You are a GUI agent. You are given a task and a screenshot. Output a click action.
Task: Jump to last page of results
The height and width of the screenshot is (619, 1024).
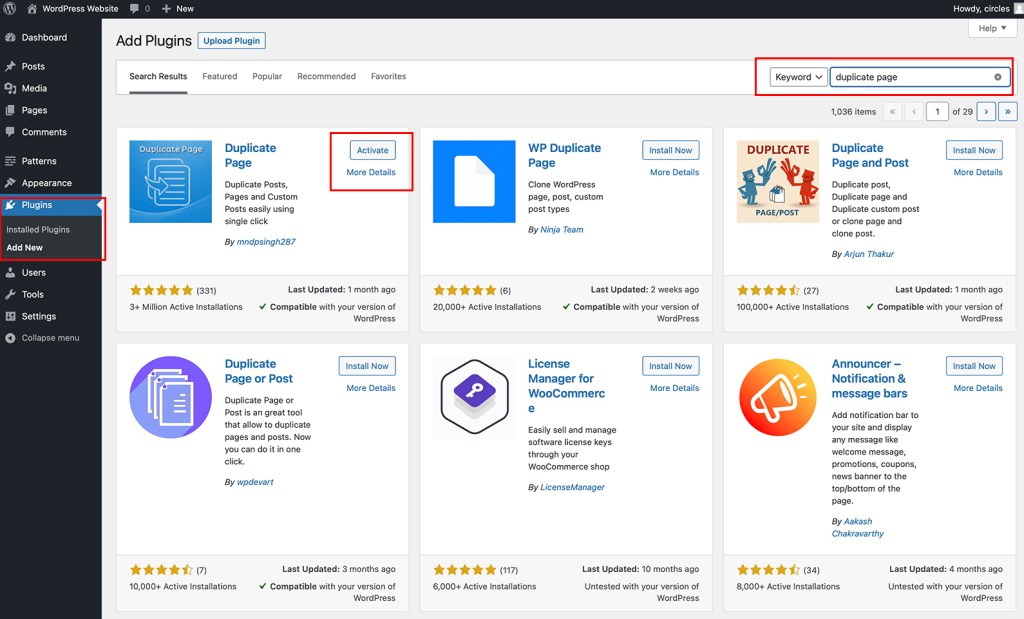[x=1008, y=112]
